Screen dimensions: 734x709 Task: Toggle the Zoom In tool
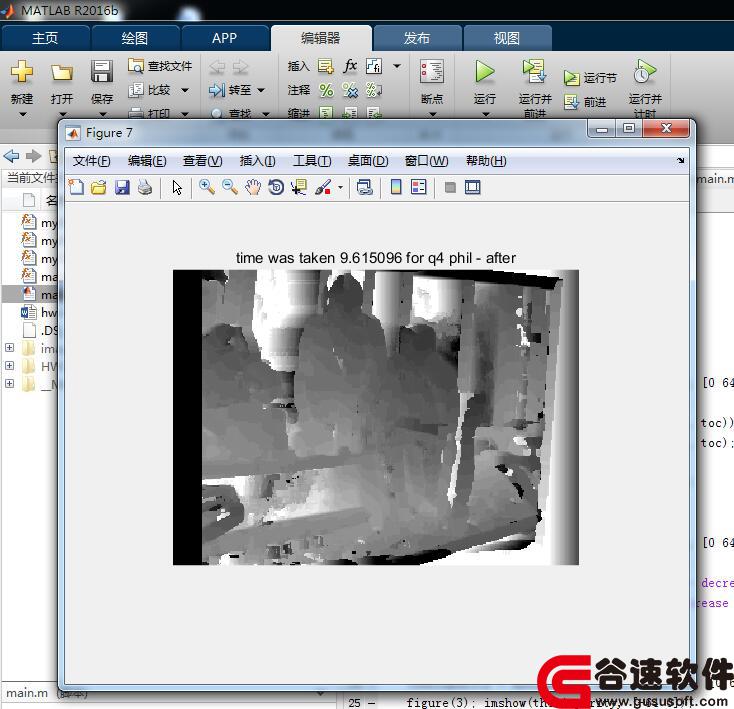206,187
